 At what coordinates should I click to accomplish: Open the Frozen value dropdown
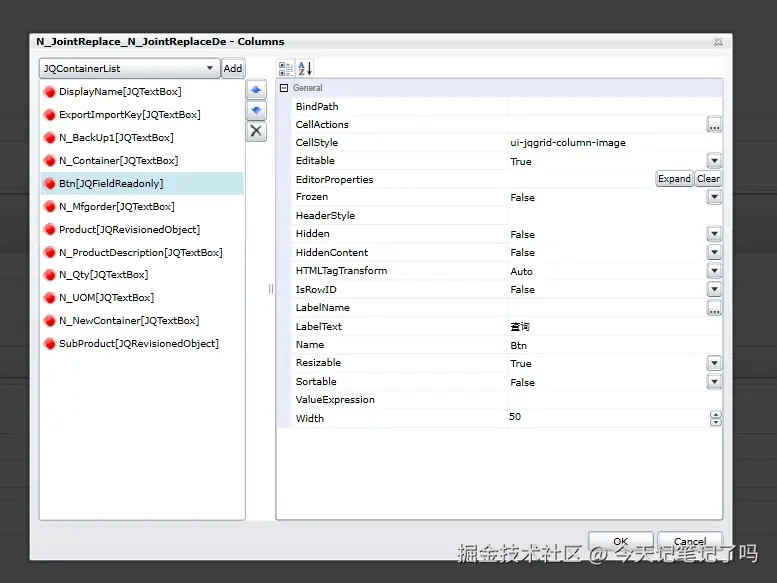pyautogui.click(x=714, y=197)
